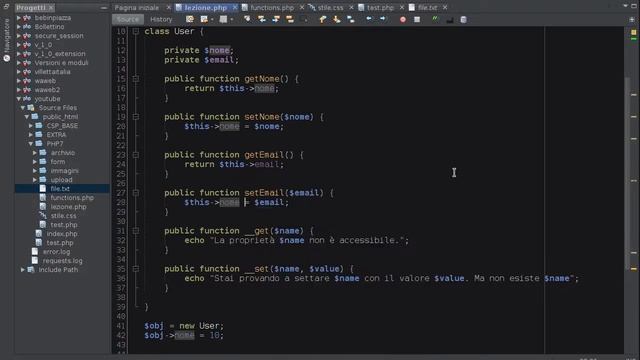Click the previous bookmark icon

click(322, 19)
